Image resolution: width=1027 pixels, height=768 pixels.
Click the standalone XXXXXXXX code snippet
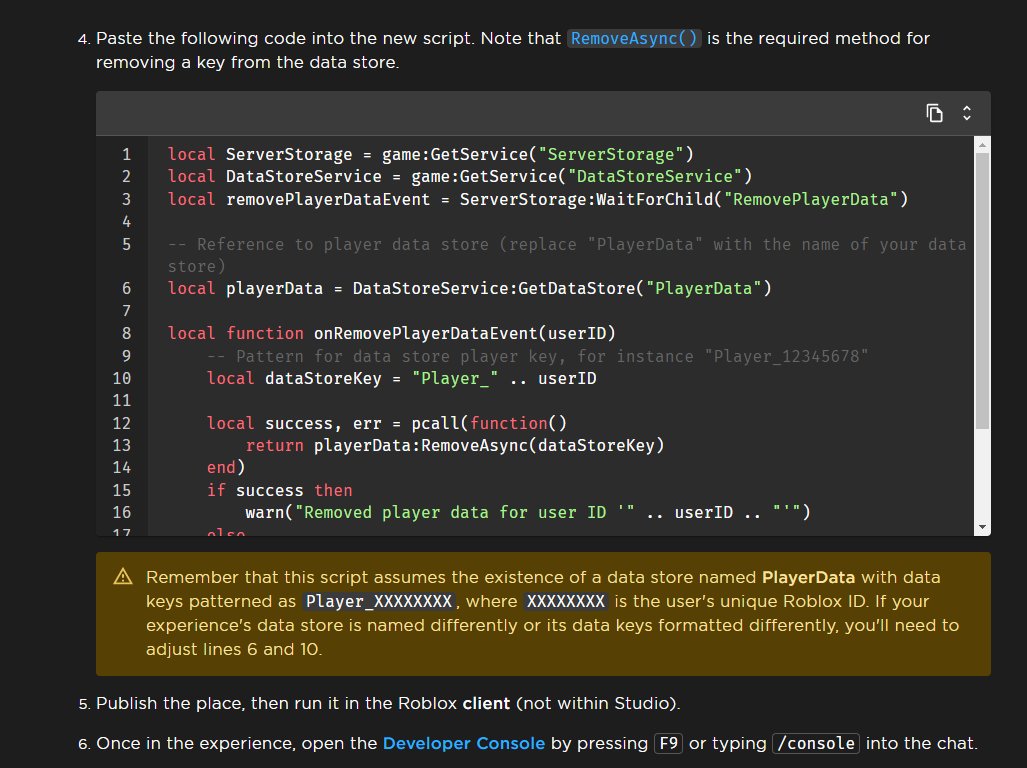pos(566,601)
